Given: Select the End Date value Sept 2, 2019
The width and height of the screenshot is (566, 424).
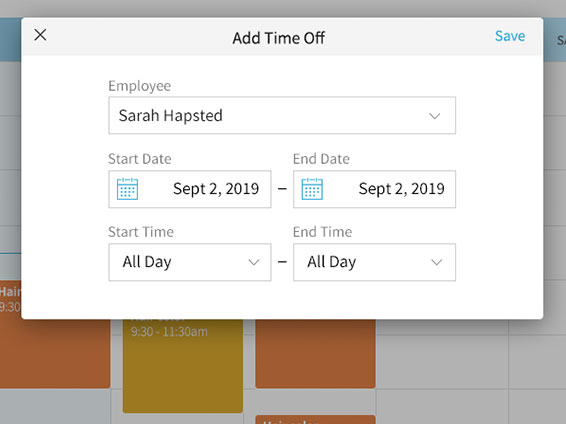Looking at the screenshot, I should (401, 189).
